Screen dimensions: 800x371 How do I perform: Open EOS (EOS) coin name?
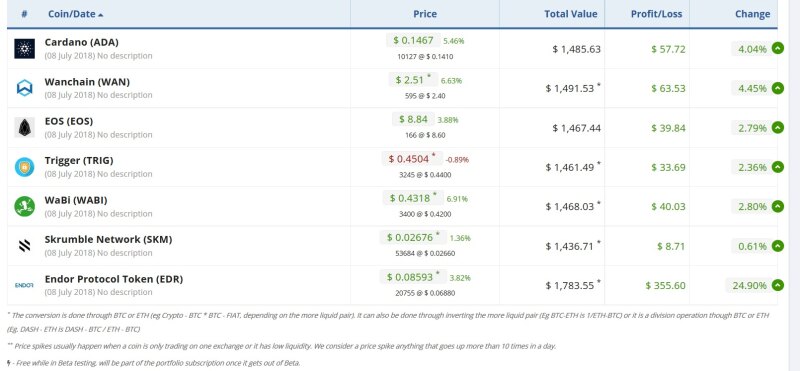(x=69, y=121)
